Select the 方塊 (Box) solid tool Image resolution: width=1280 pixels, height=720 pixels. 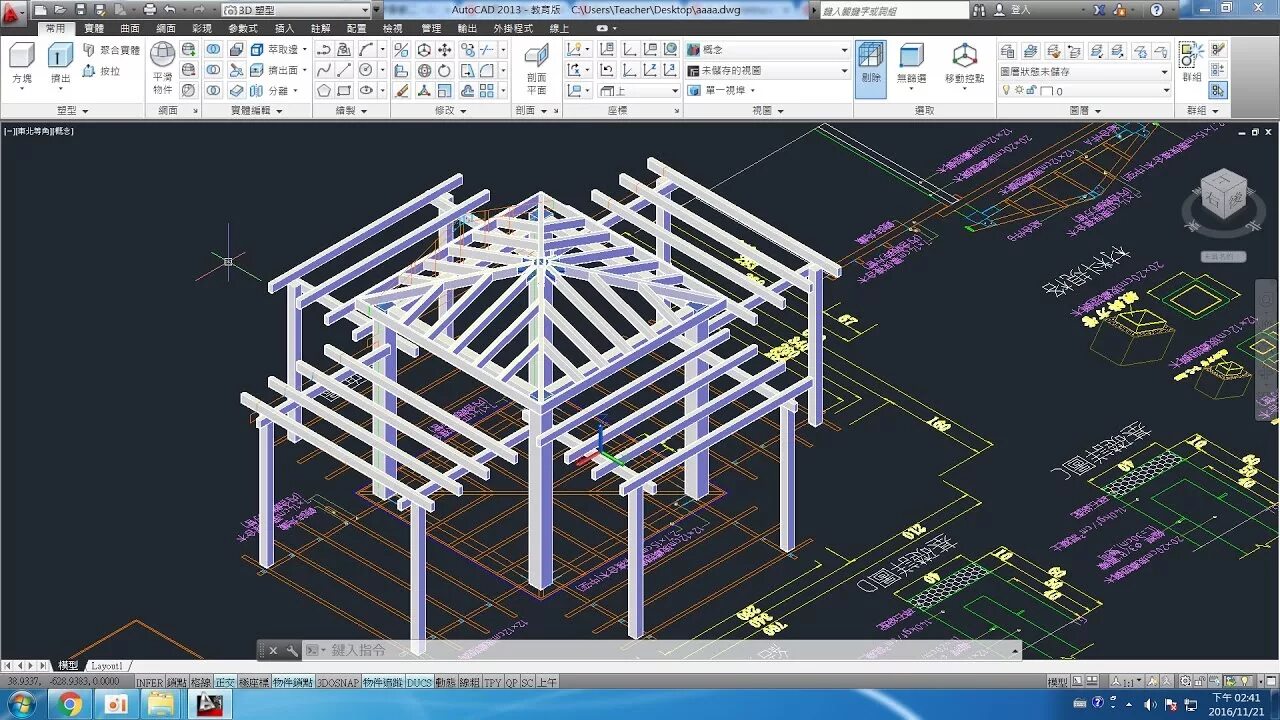[x=22, y=66]
